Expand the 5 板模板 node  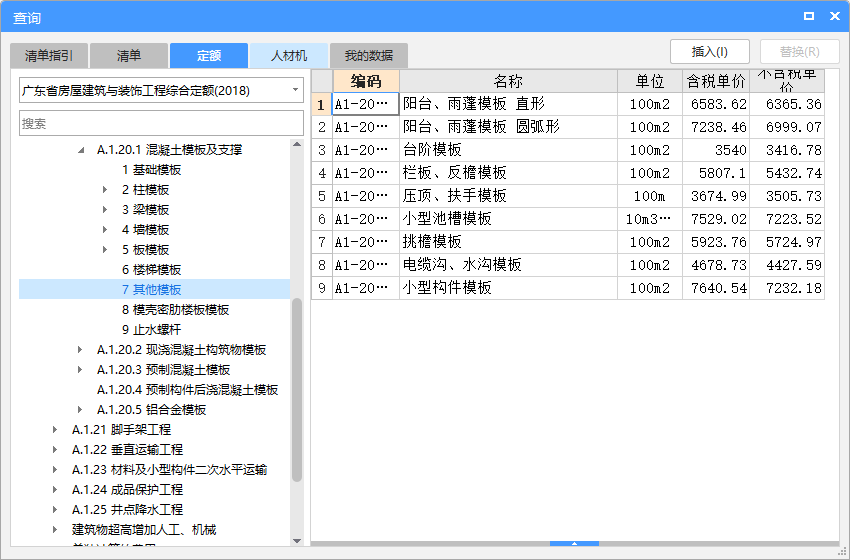105,250
